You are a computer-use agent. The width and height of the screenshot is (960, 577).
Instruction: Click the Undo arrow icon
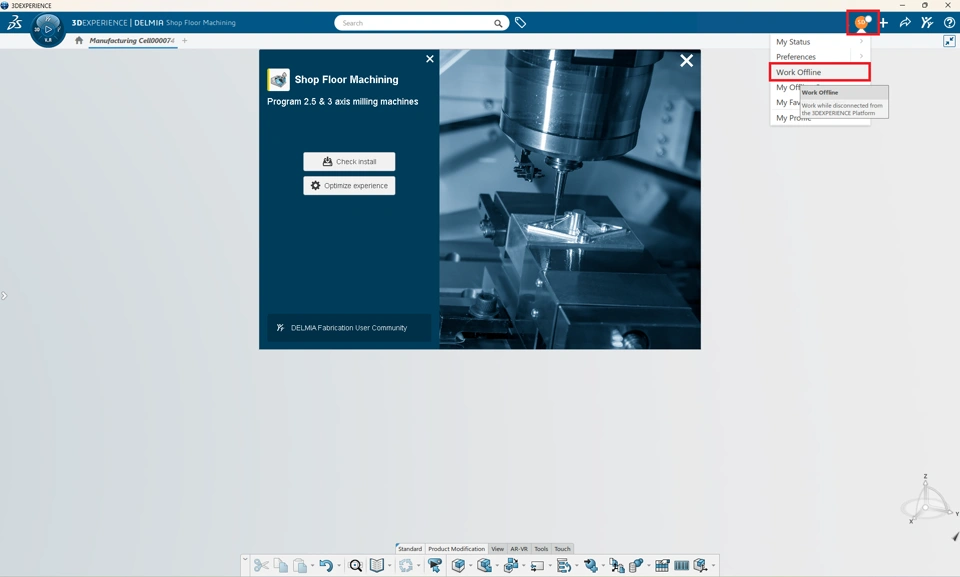(x=326, y=565)
